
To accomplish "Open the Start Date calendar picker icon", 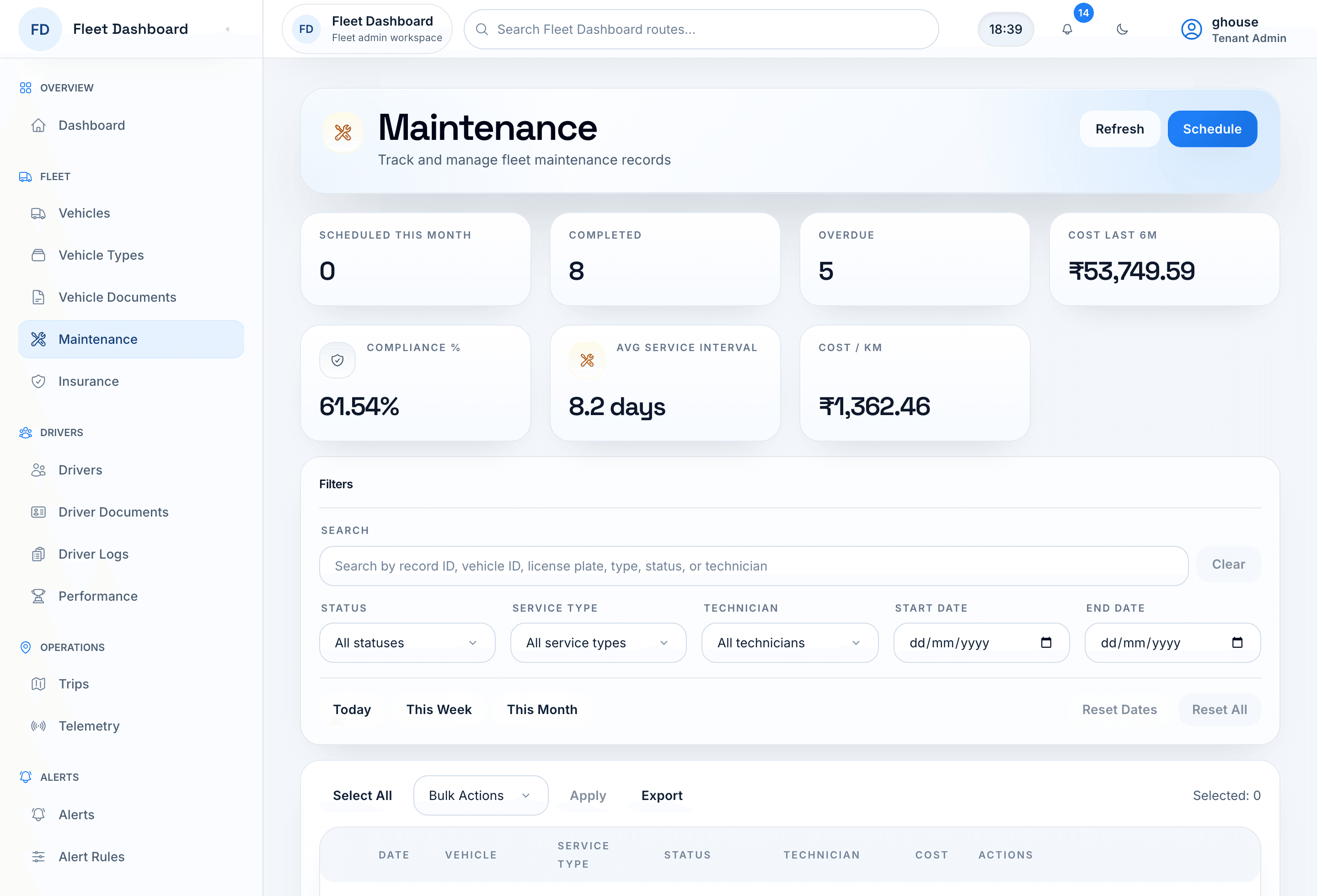I will (x=1046, y=642).
